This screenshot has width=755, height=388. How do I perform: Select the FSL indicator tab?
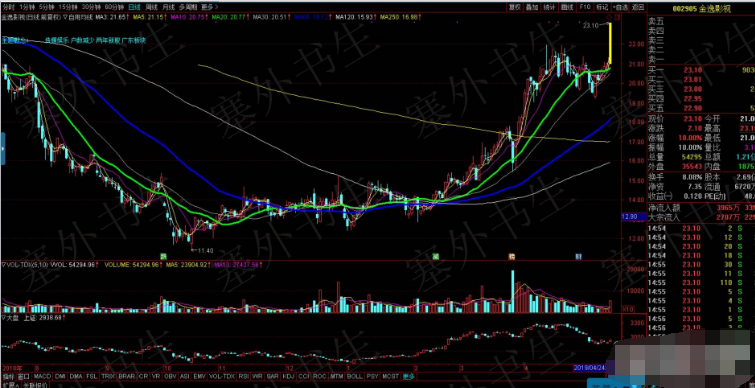[x=91, y=376]
